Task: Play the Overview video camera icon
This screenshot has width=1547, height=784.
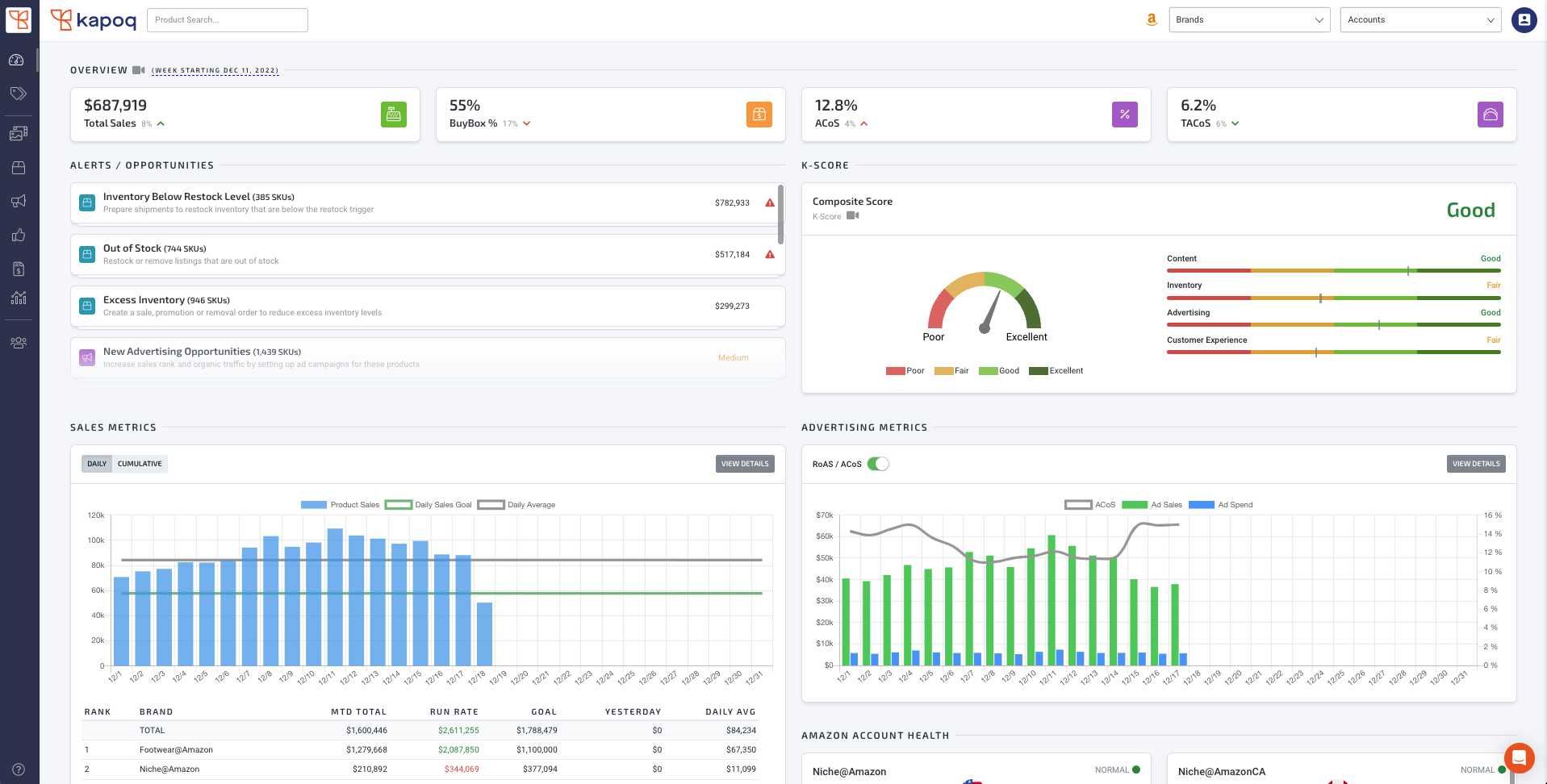Action: click(139, 70)
